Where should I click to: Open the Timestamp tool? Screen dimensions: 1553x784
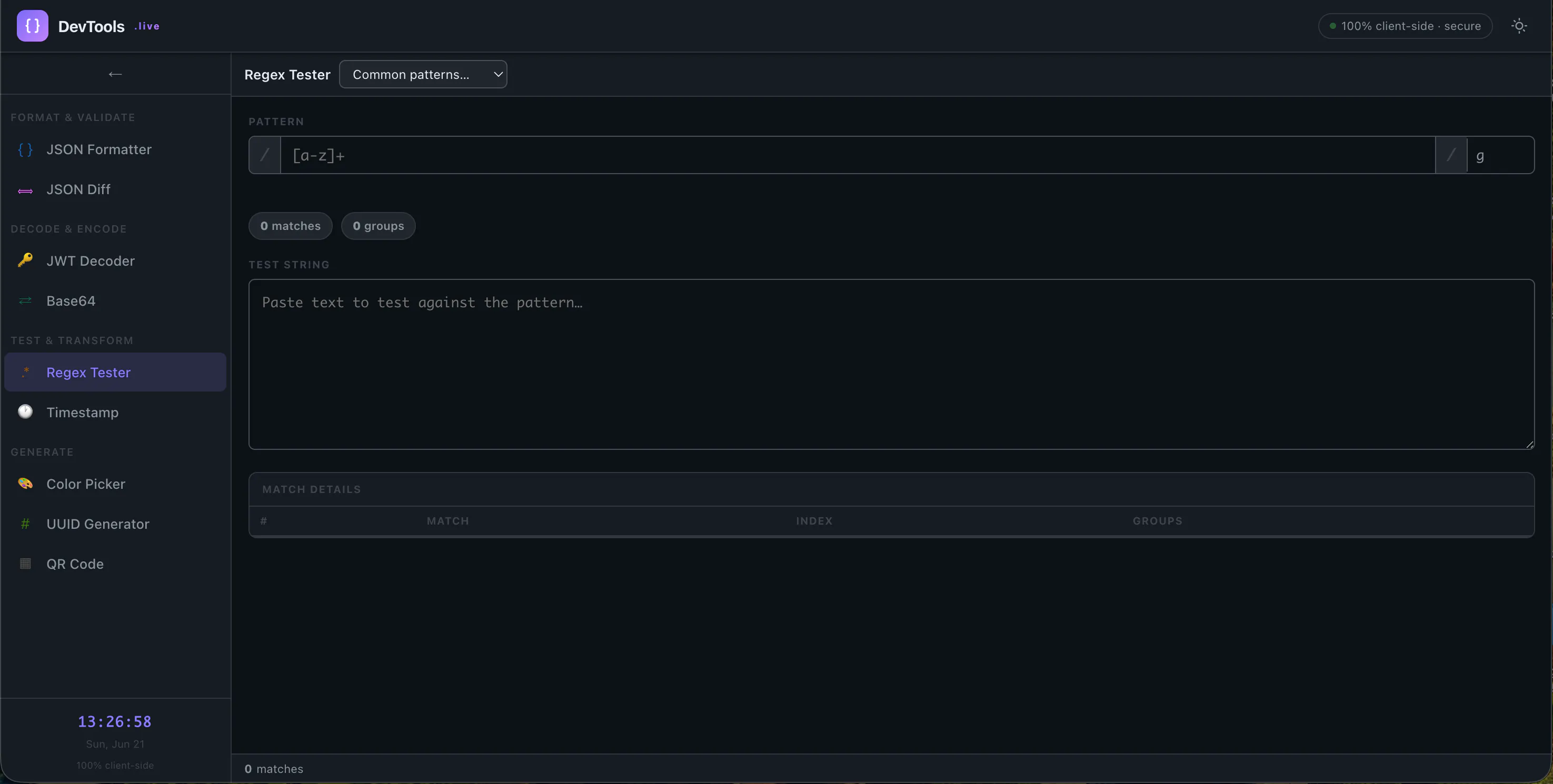[115, 412]
